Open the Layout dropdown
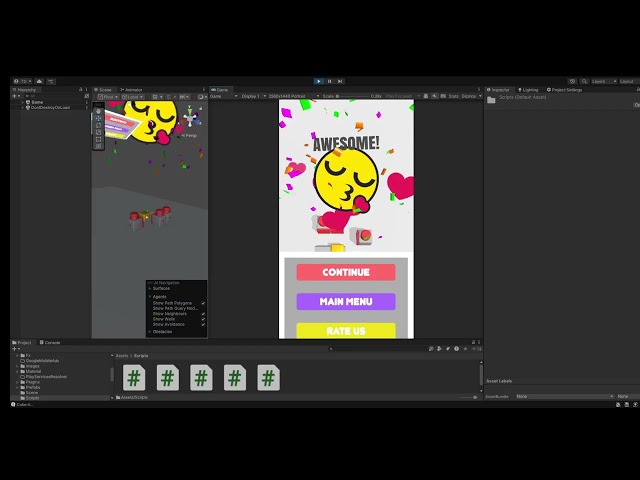This screenshot has height=480, width=640. [x=629, y=81]
